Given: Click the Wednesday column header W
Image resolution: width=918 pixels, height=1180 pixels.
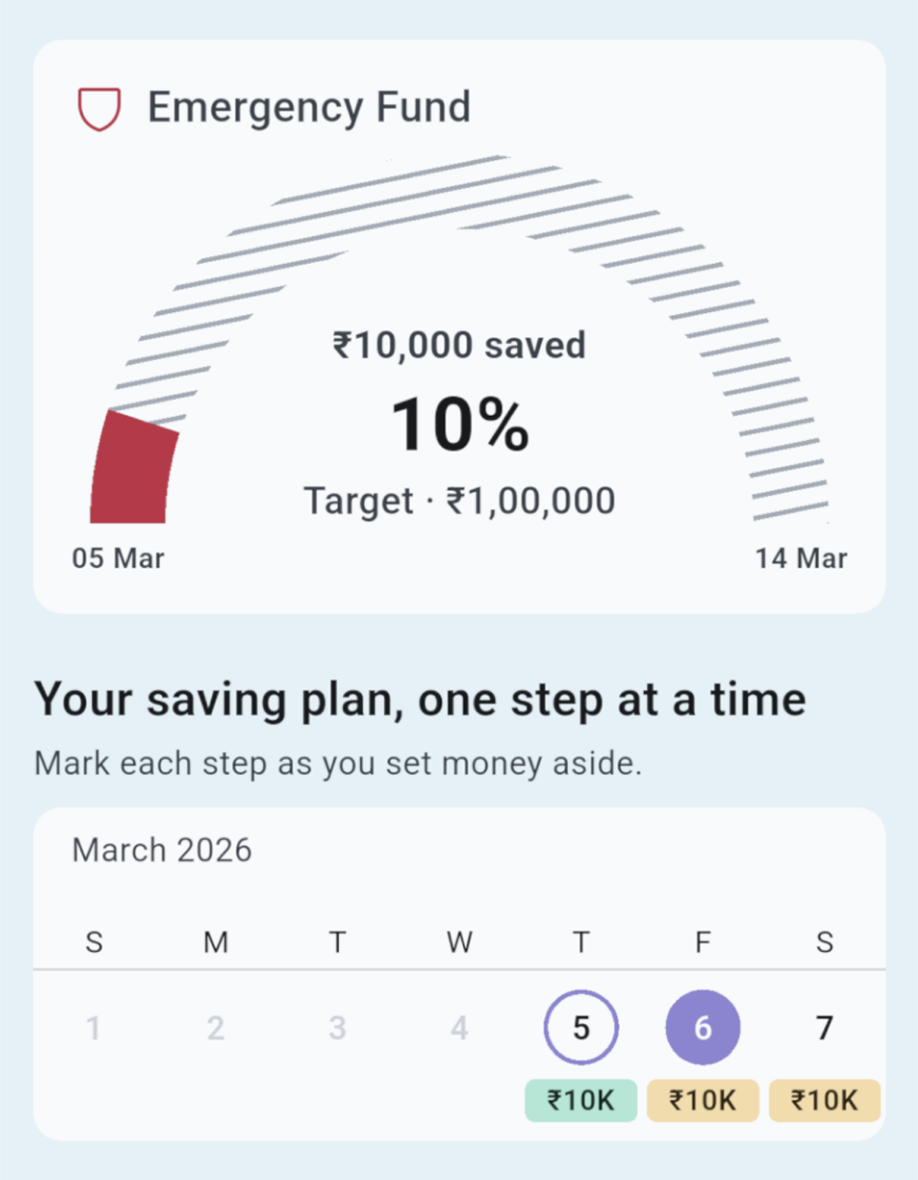Looking at the screenshot, I should pyautogui.click(x=458, y=941).
